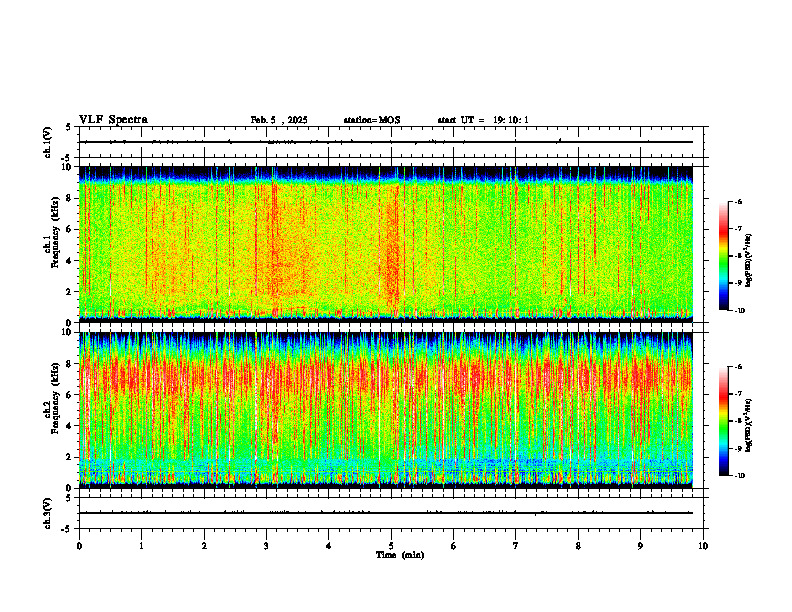This screenshot has width=792, height=612.
Task: Select the date text "Feb. 5, 2025"
Action: (279, 120)
